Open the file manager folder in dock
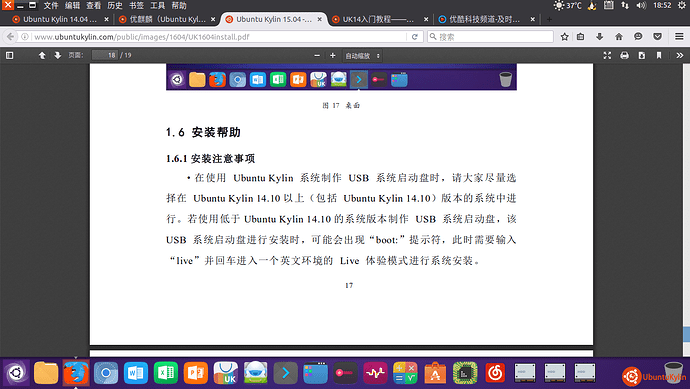The image size is (690, 389). pos(46,373)
